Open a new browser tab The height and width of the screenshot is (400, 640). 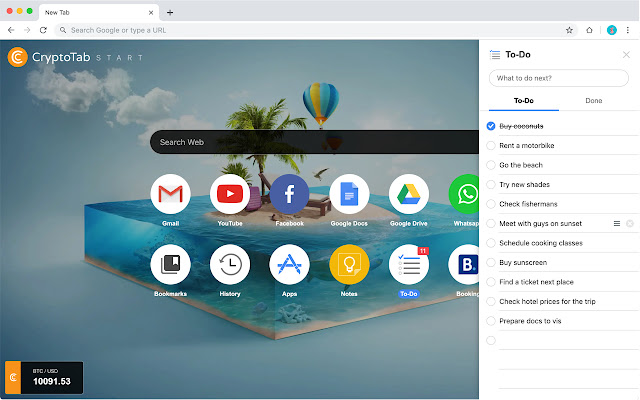coord(170,12)
